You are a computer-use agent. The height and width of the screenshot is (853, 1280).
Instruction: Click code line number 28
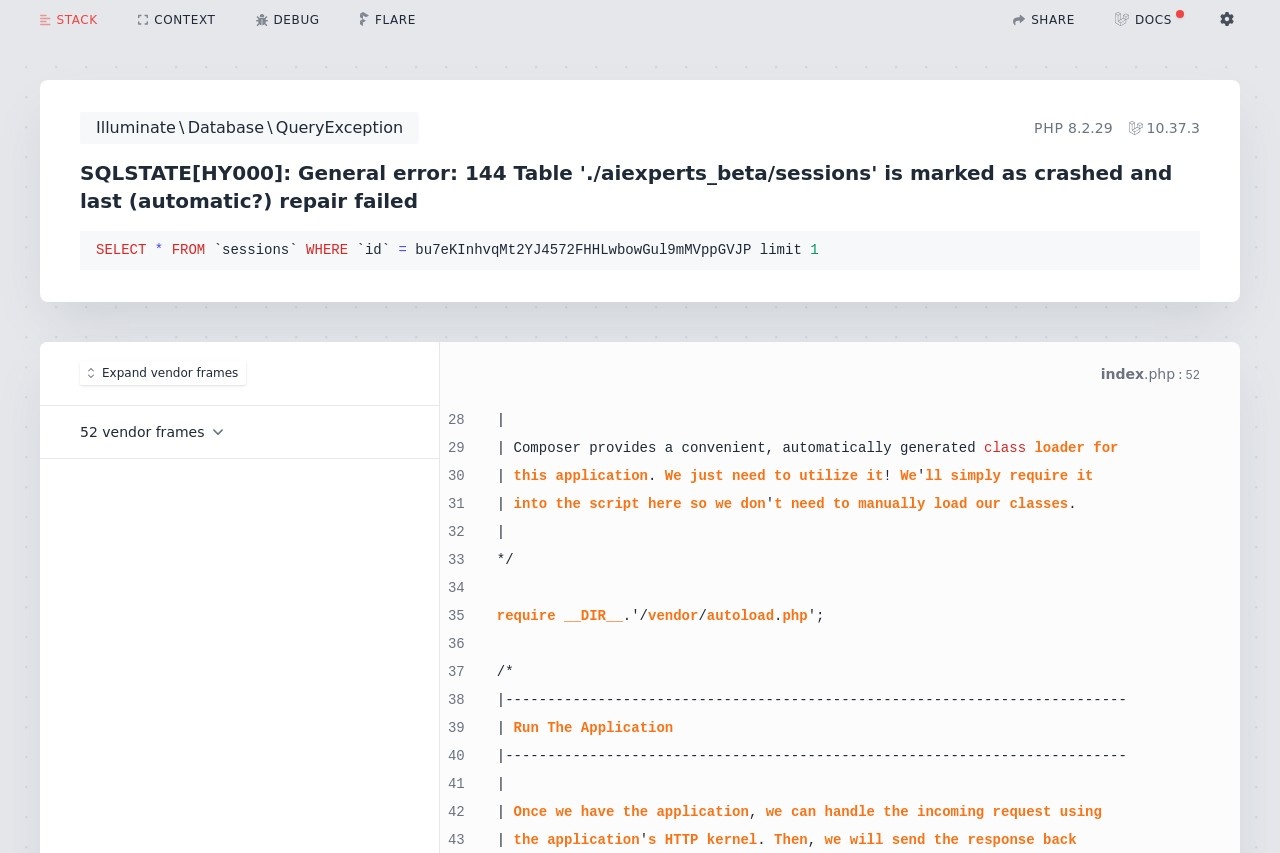pos(456,420)
